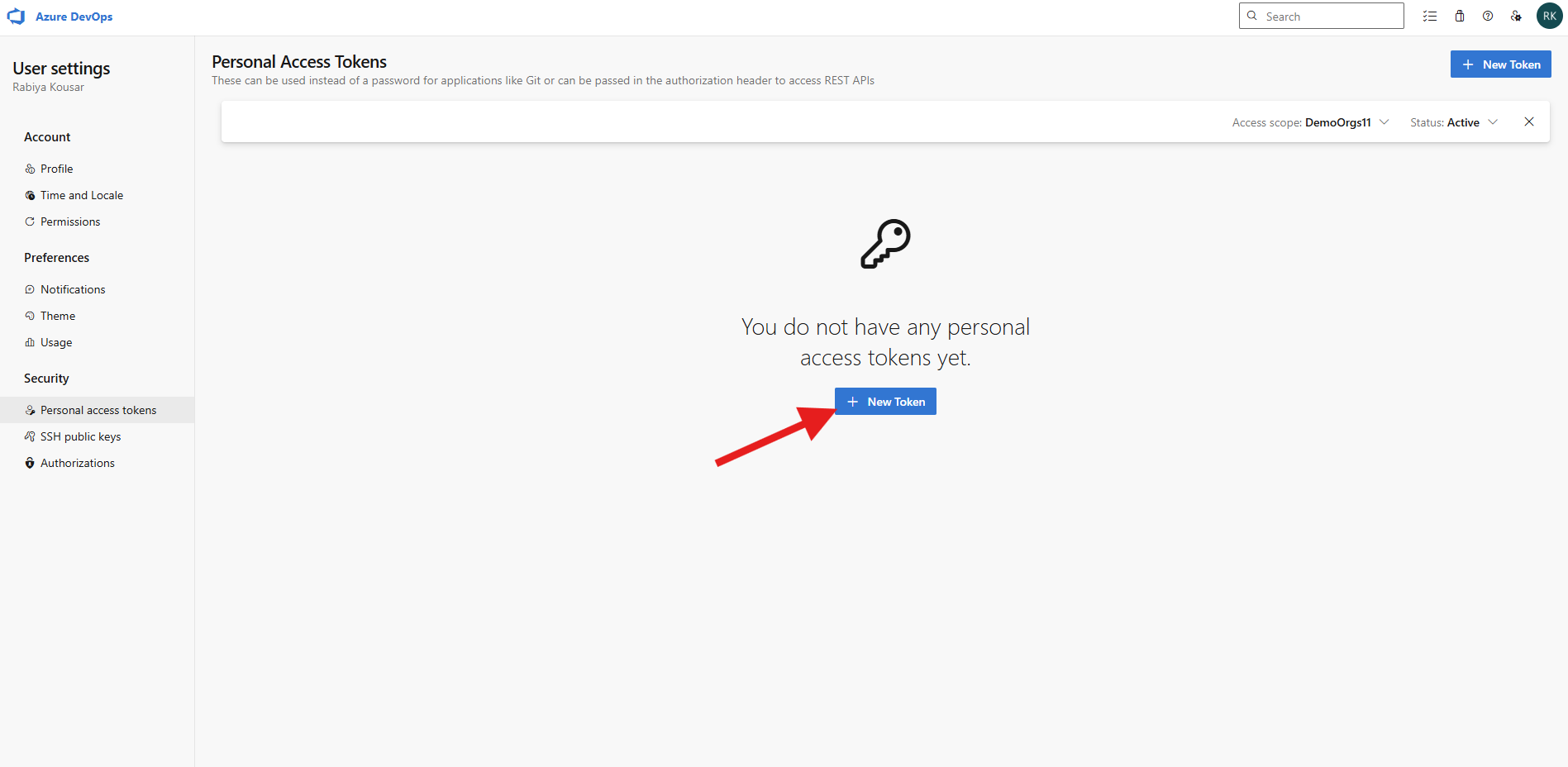The width and height of the screenshot is (1568, 767).
Task: Click the SSH public keys key icon
Action: (30, 436)
